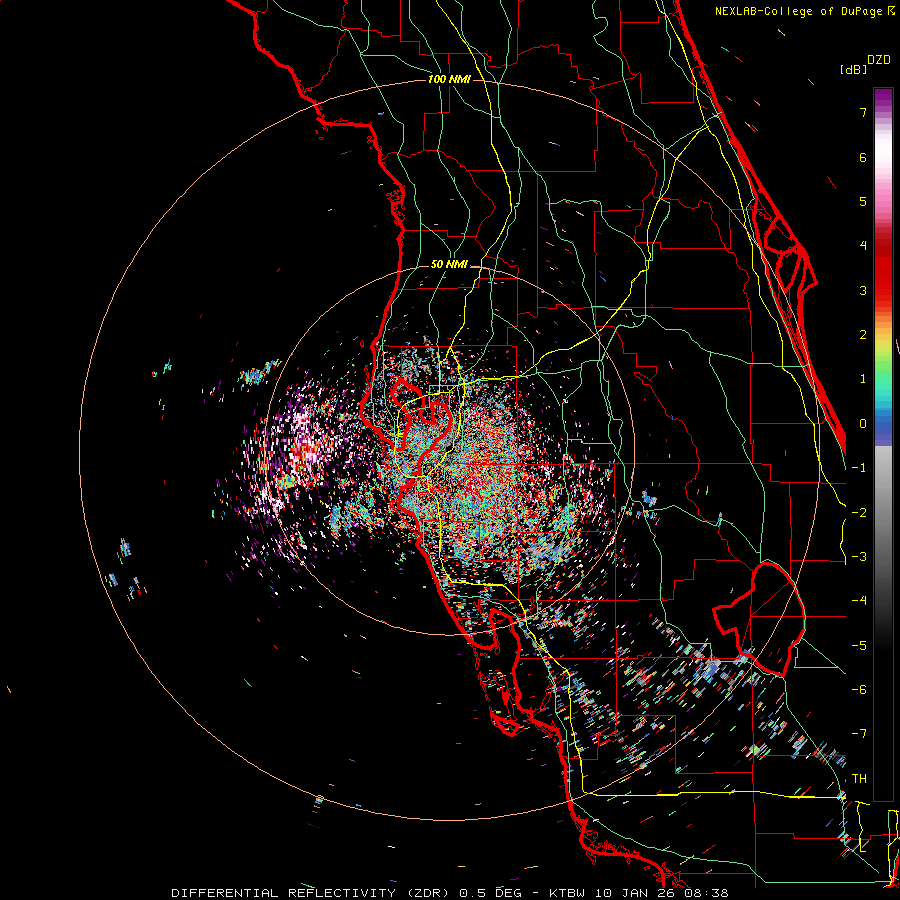Click the "100 NMI" range ring label
This screenshot has width=900, height=900.
pos(449,79)
